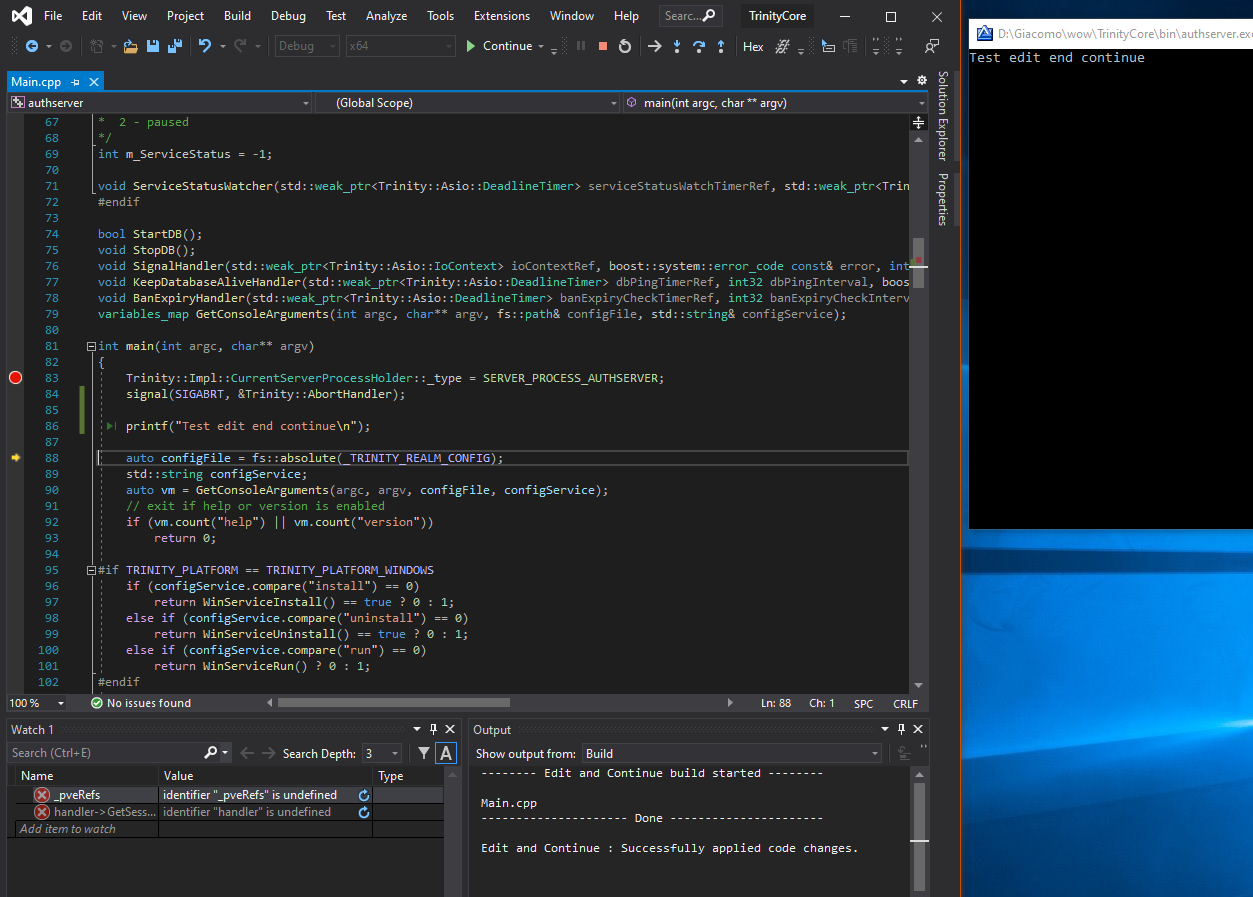The height and width of the screenshot is (897, 1253).
Task: Toggle match case in the Watch search
Action: tap(445, 752)
